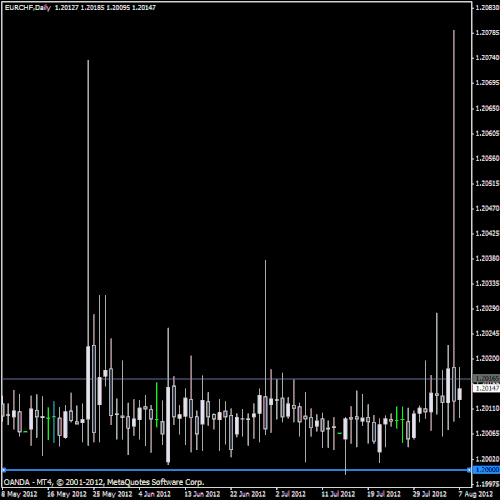The width and height of the screenshot is (500, 500).
Task: Click the 8 May 2012 date label
Action: tap(19, 494)
